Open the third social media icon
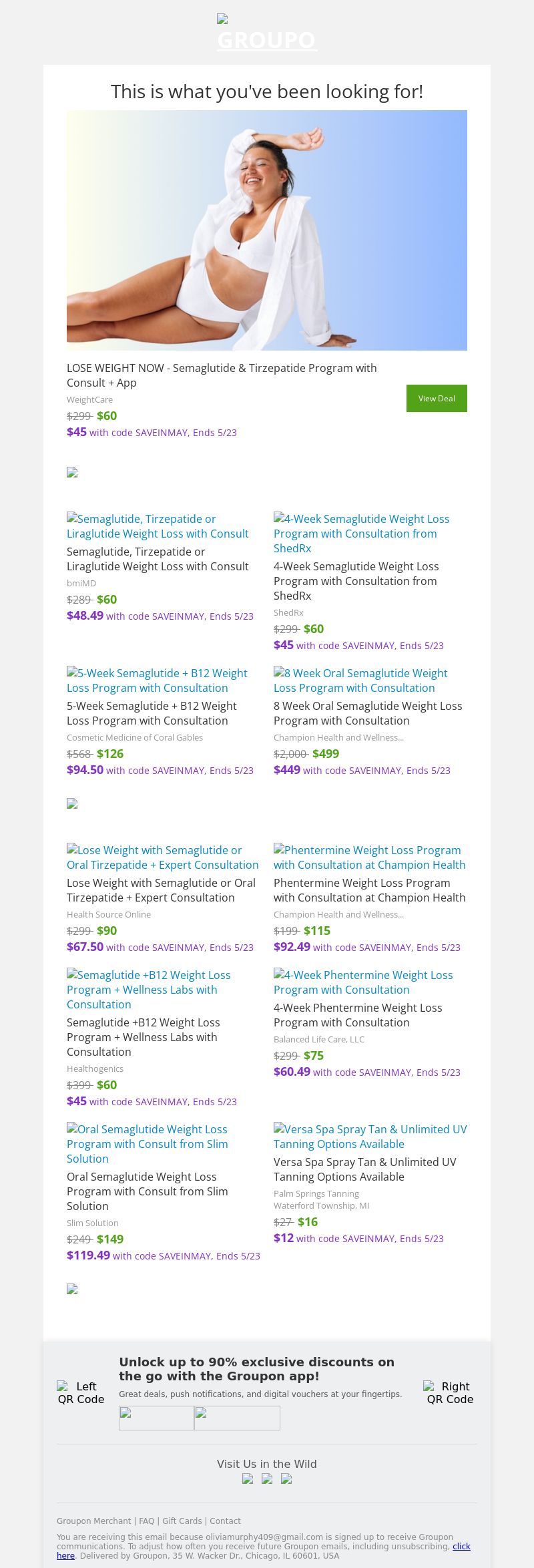The width and height of the screenshot is (534, 1568). tap(286, 1479)
